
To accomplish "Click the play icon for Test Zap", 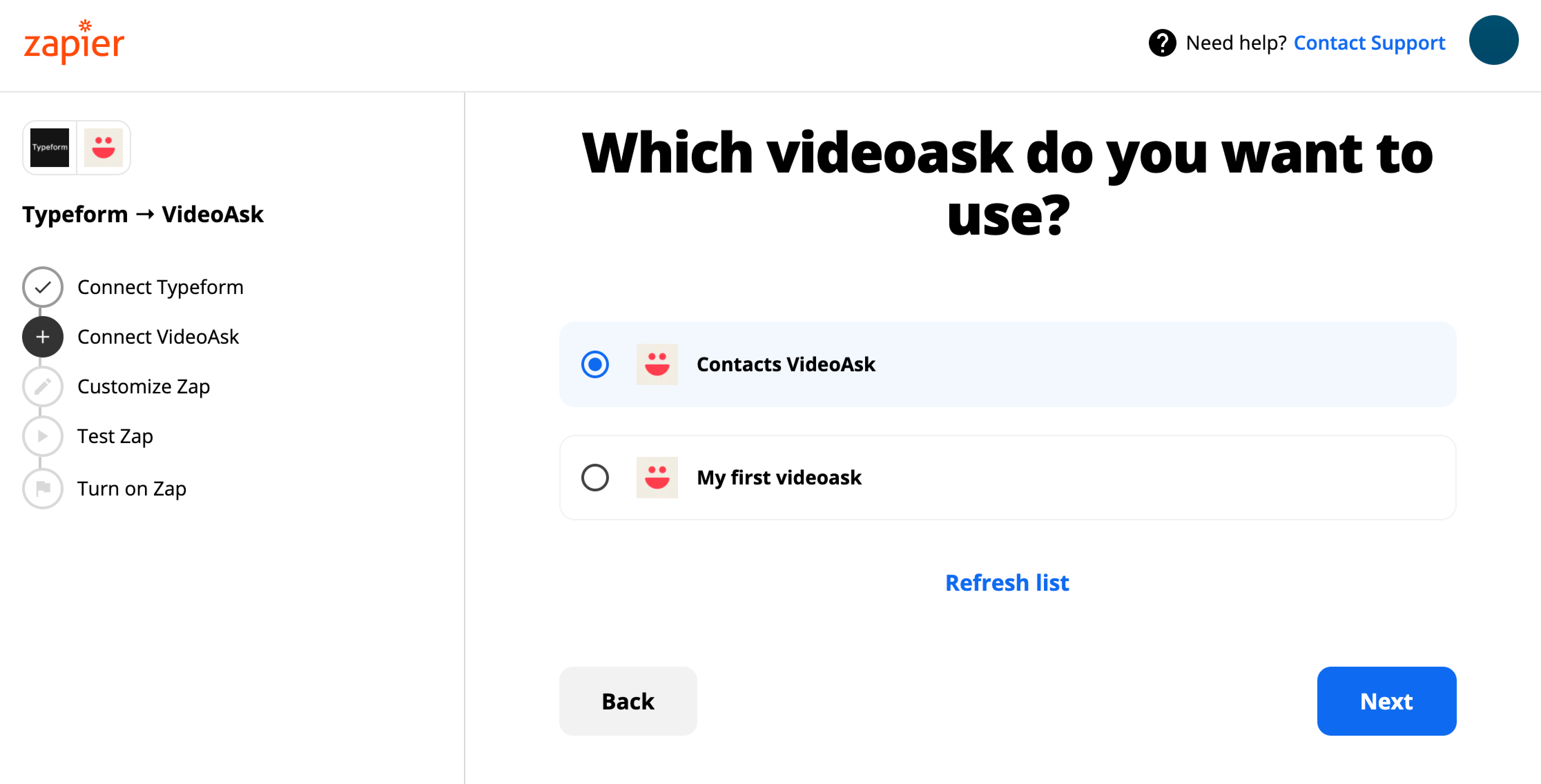I will [x=42, y=437].
